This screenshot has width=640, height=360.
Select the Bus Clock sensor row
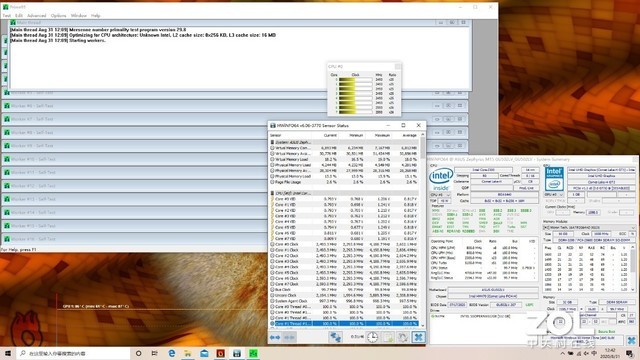[x=344, y=289]
